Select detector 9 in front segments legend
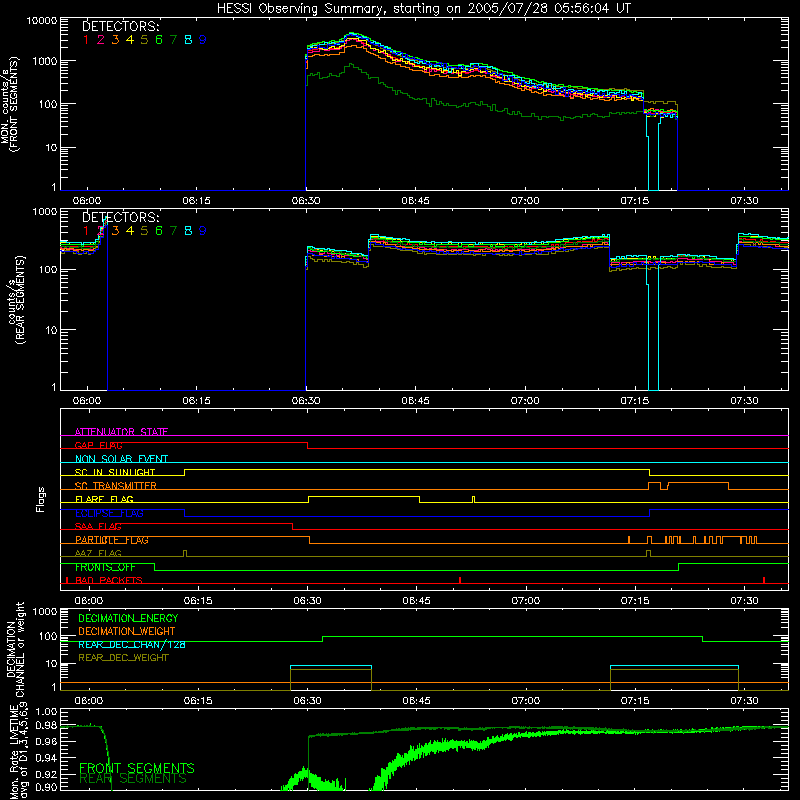This screenshot has width=800, height=800. pos(203,40)
